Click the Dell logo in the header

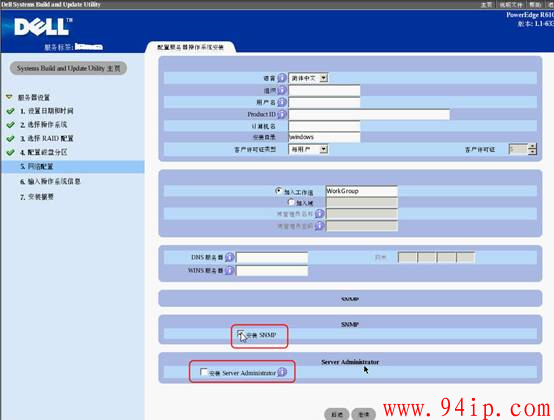coord(43,26)
